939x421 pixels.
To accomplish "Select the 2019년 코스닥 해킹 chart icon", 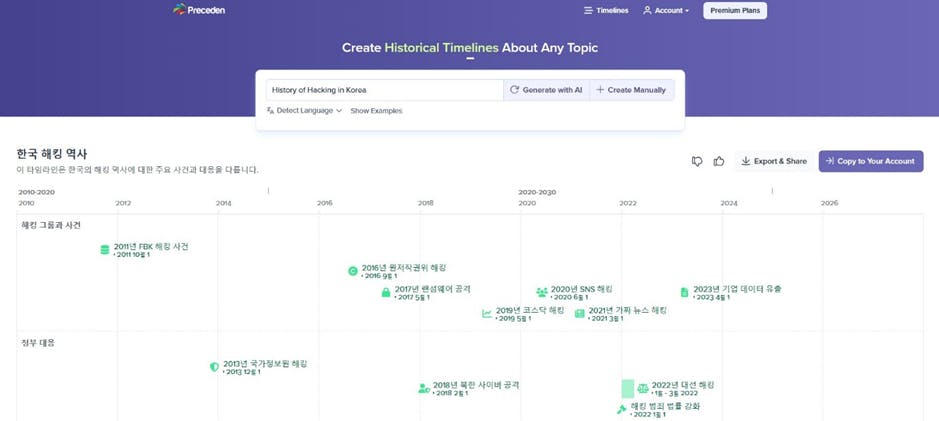I will point(487,313).
